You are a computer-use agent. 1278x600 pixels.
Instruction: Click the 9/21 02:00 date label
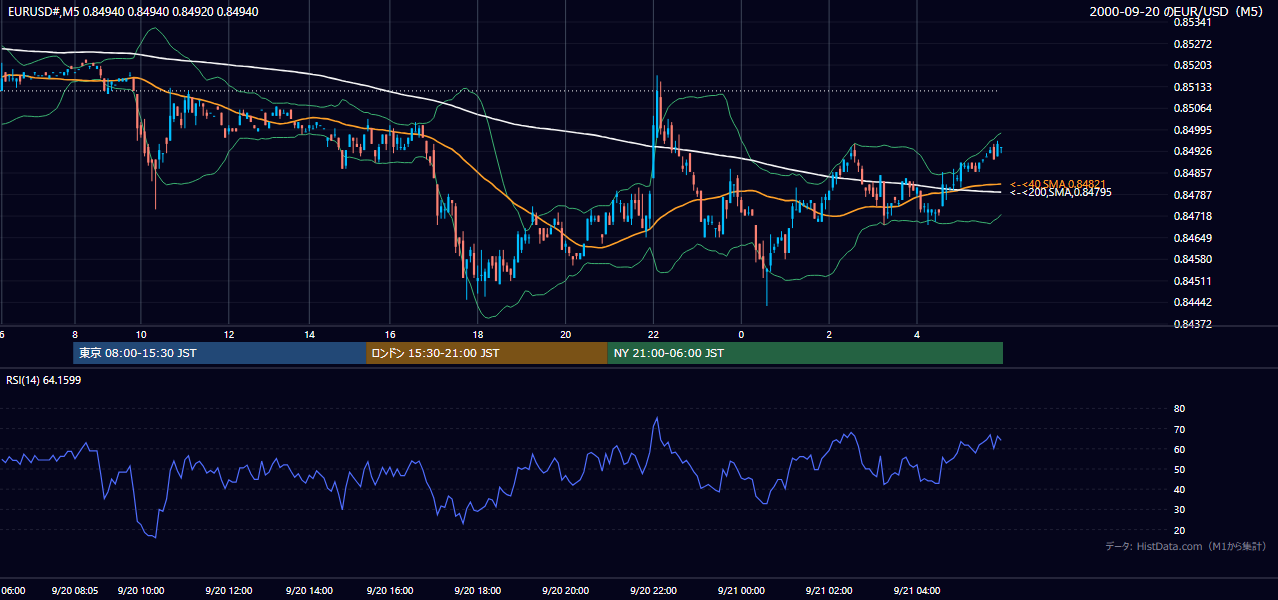[x=829, y=590]
